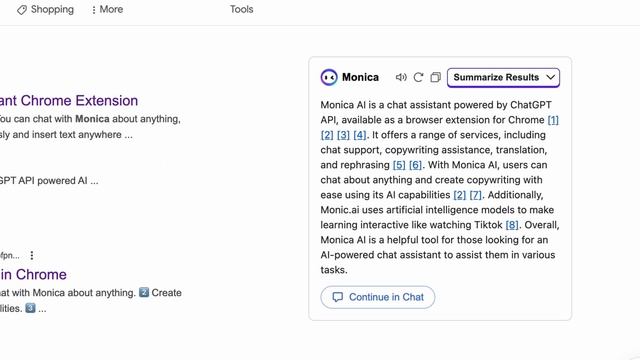The height and width of the screenshot is (360, 640).
Task: Open the 'in Chrome' search result link
Action: point(33,274)
